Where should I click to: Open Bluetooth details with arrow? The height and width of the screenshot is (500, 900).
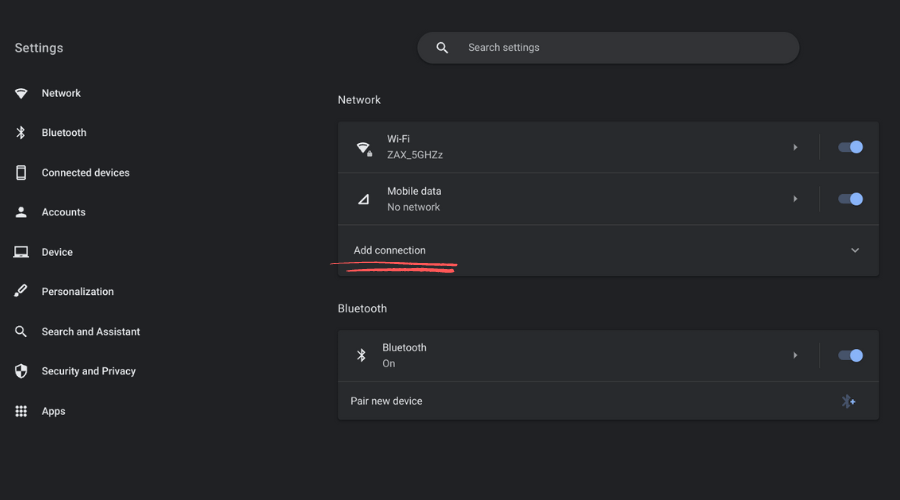point(796,355)
